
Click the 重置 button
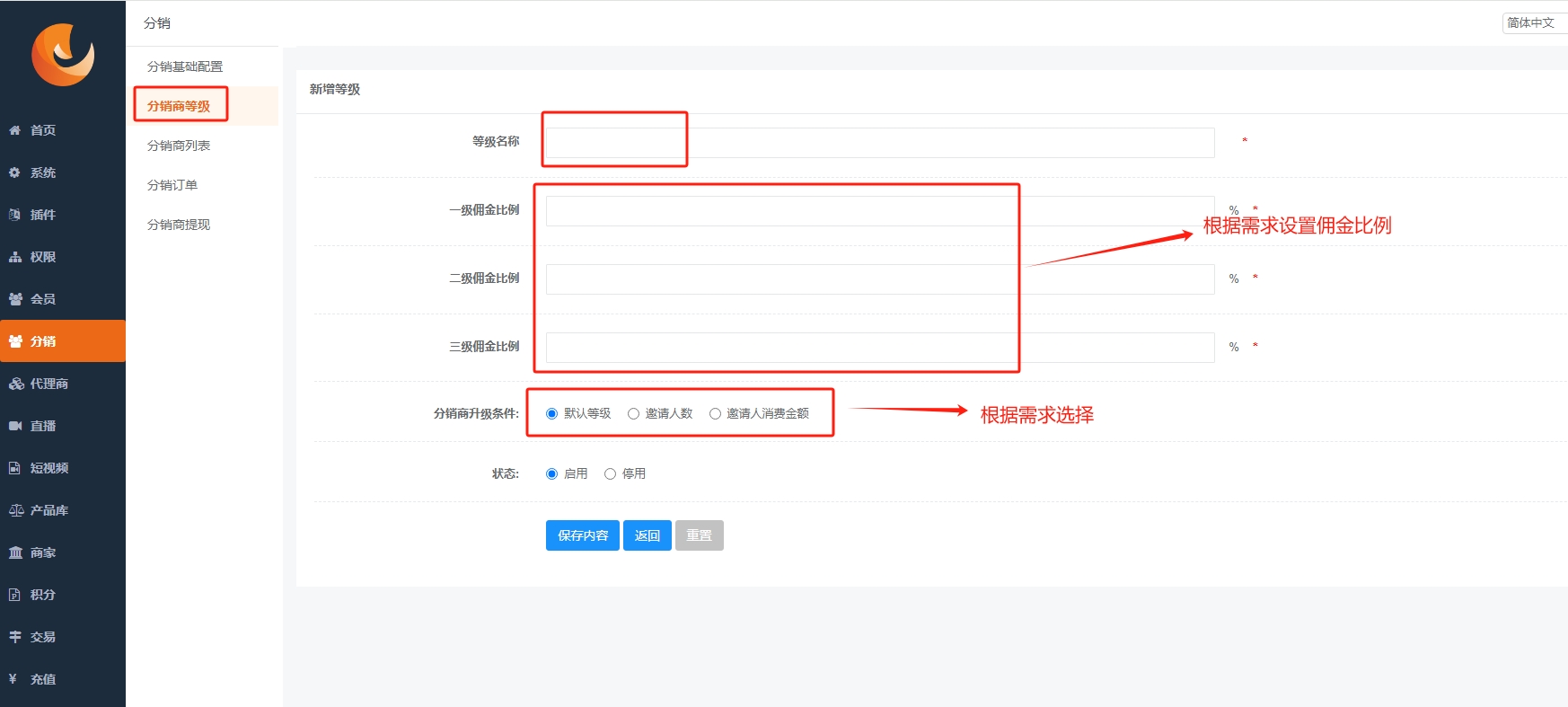click(x=700, y=535)
